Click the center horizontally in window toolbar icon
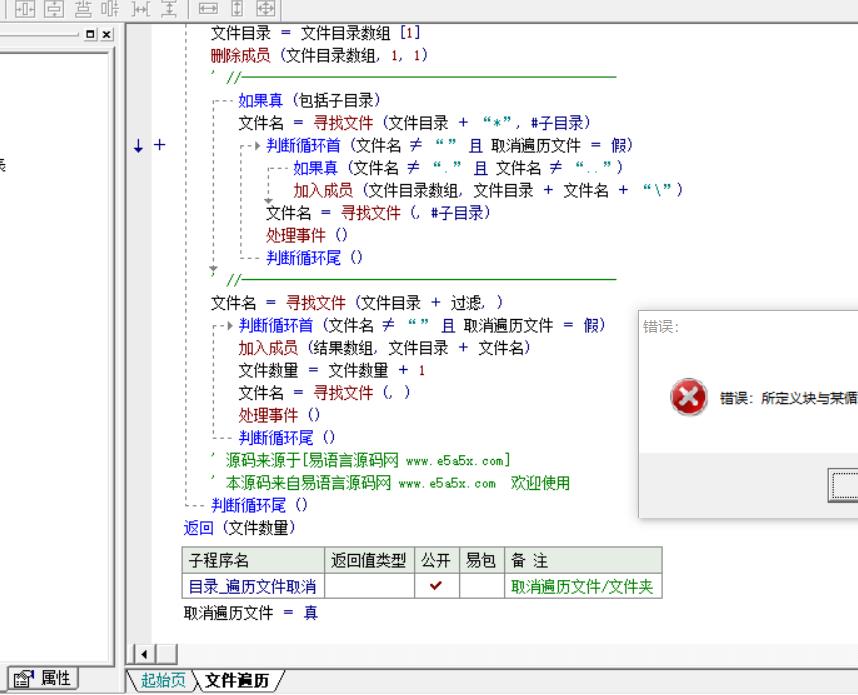This screenshot has height=695, width=858. click(25, 8)
